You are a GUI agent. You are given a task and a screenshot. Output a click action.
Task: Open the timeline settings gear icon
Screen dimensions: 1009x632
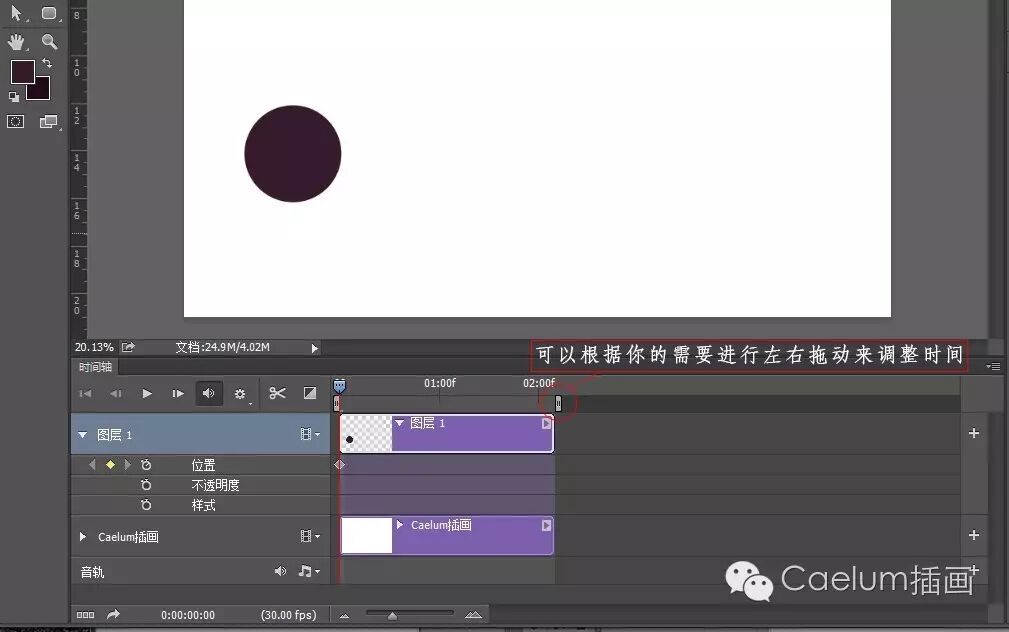point(240,393)
